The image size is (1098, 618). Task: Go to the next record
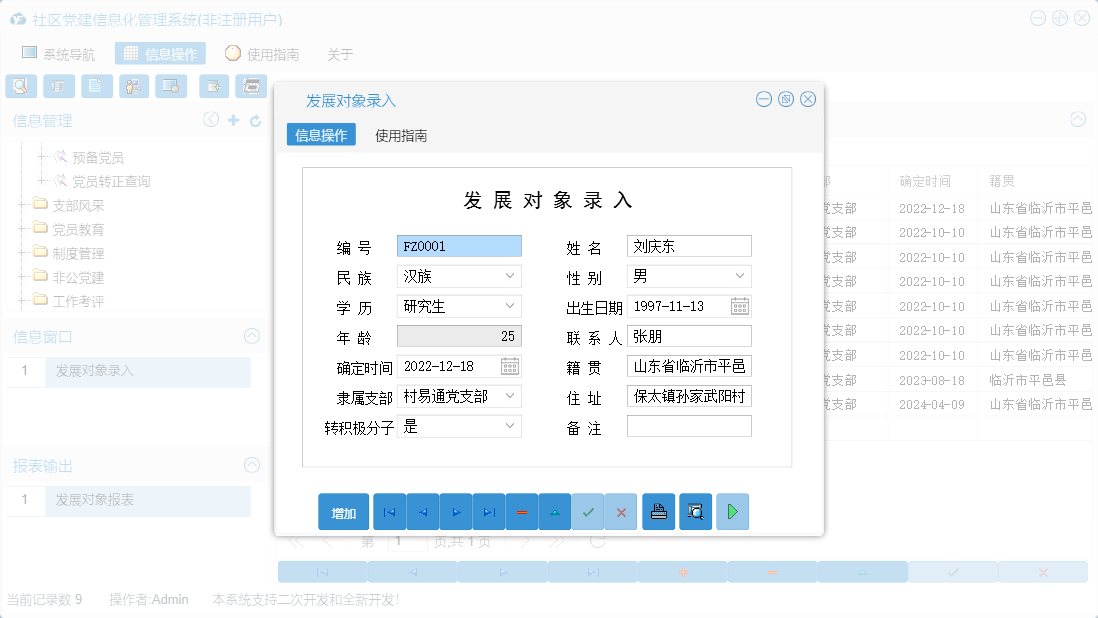(456, 511)
